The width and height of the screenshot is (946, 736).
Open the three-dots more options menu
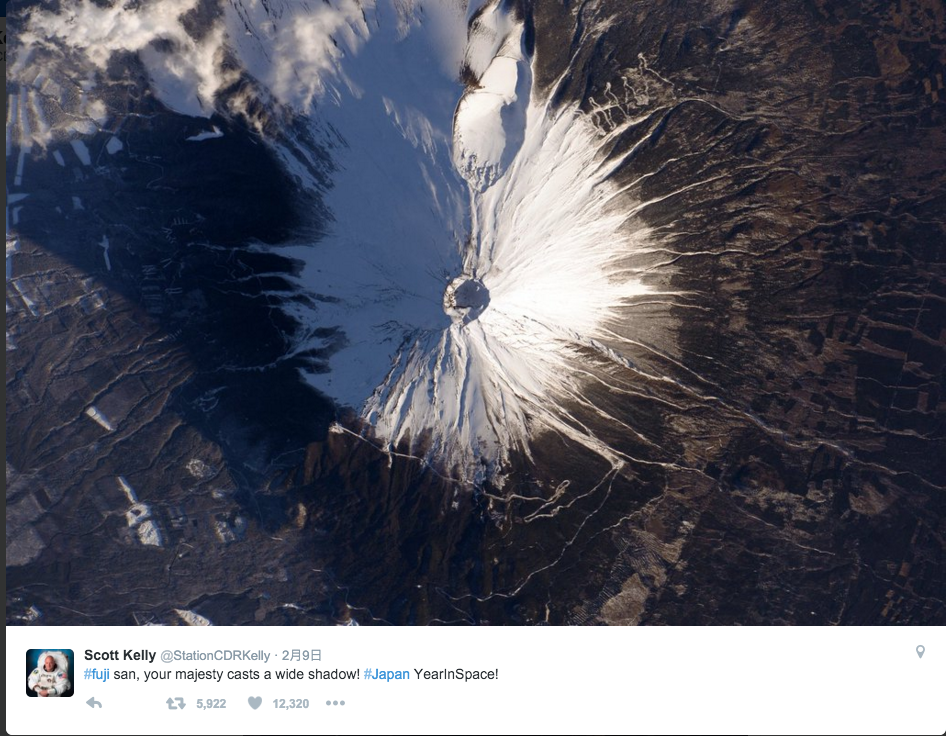pyautogui.click(x=335, y=703)
